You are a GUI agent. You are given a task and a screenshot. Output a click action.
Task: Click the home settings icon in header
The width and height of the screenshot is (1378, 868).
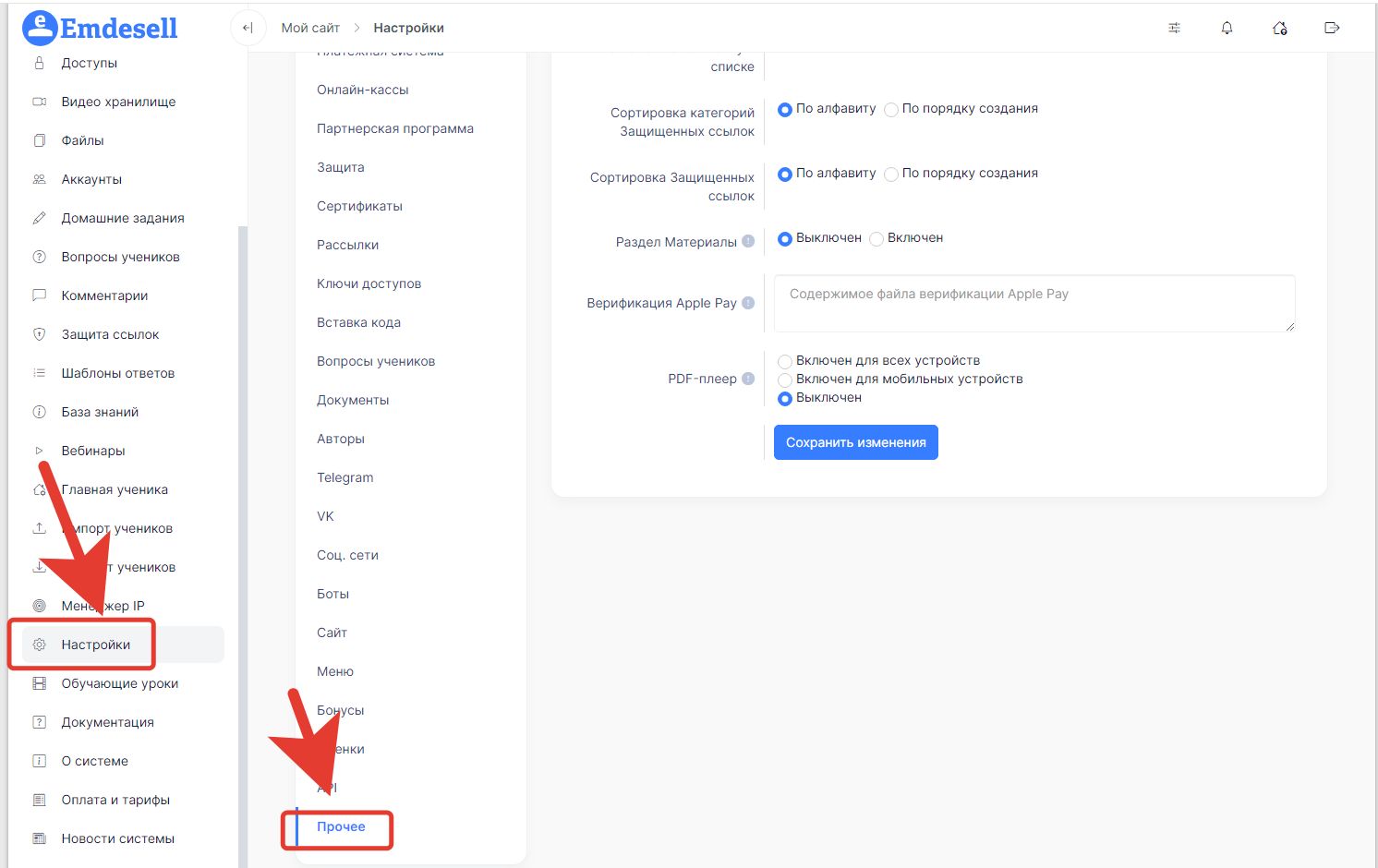[x=1279, y=28]
